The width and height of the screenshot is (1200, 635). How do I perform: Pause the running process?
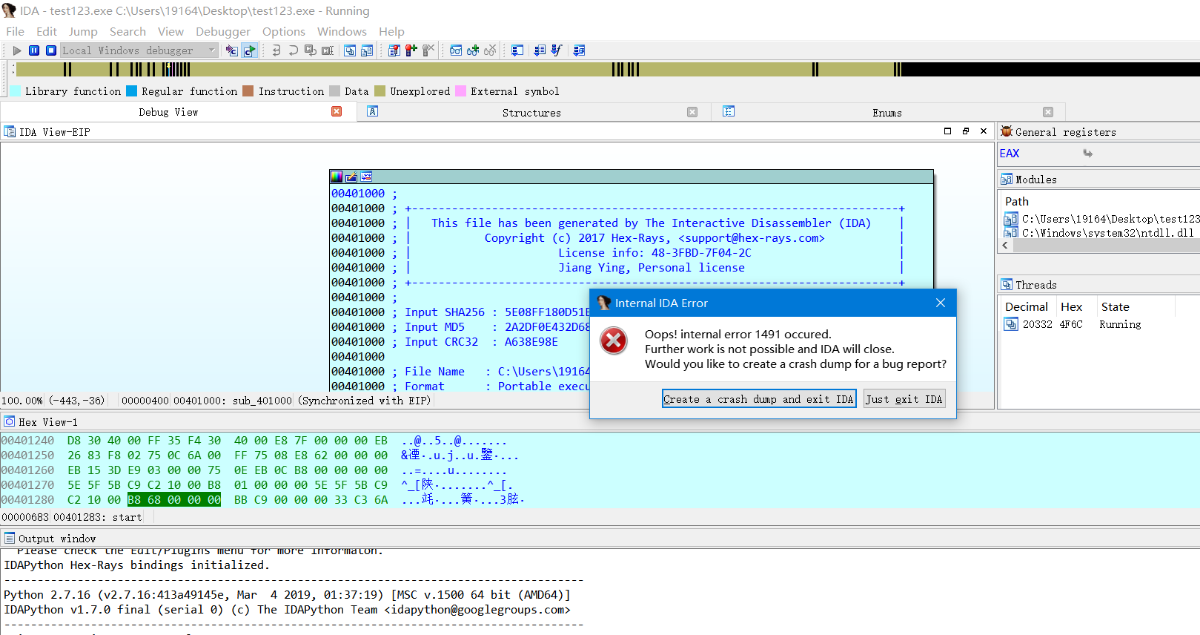tap(34, 50)
